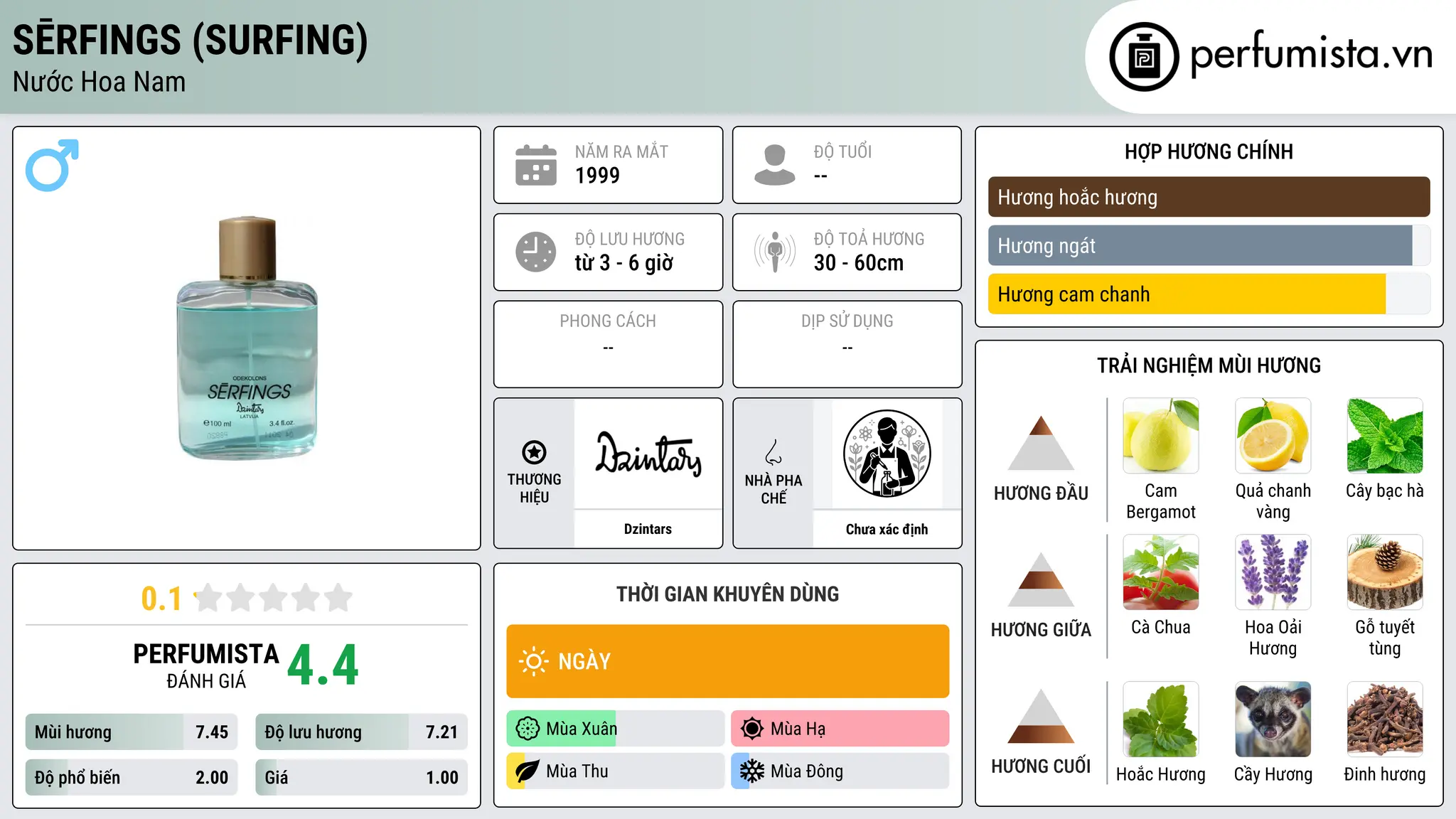Viewport: 1456px width, 819px height.
Task: Click the Mùi hương 7.45 score bar
Action: click(132, 732)
